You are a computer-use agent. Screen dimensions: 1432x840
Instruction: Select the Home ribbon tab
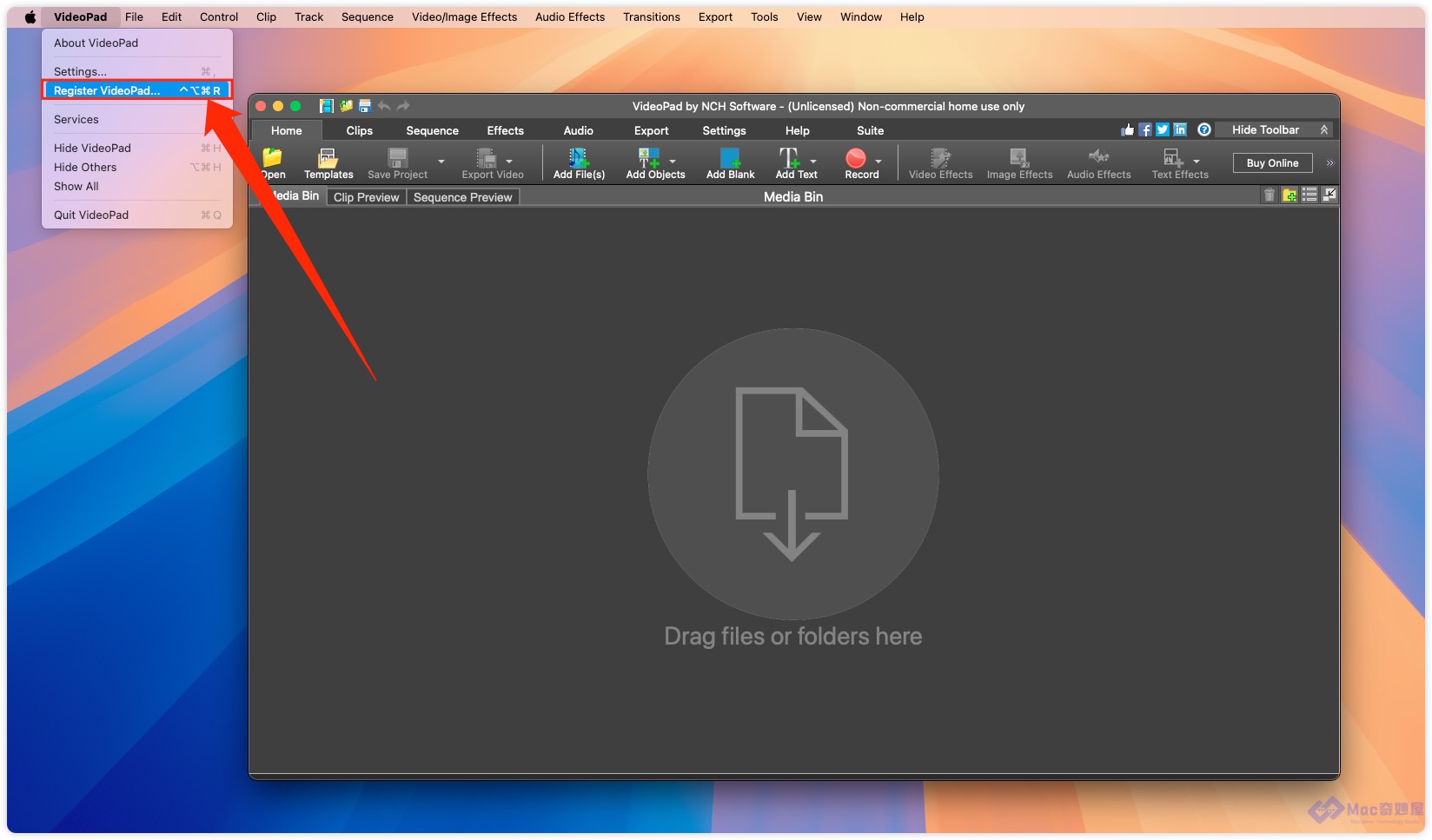[286, 130]
